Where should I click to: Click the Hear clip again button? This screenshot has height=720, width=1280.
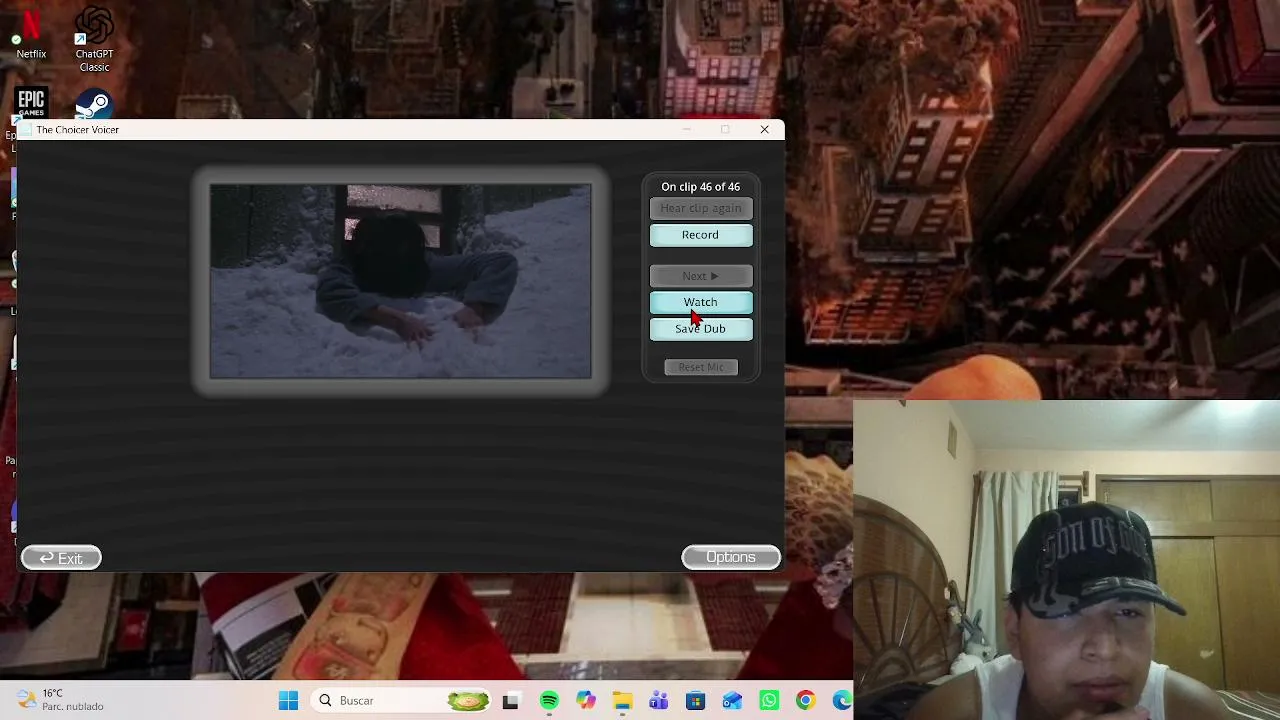point(701,208)
